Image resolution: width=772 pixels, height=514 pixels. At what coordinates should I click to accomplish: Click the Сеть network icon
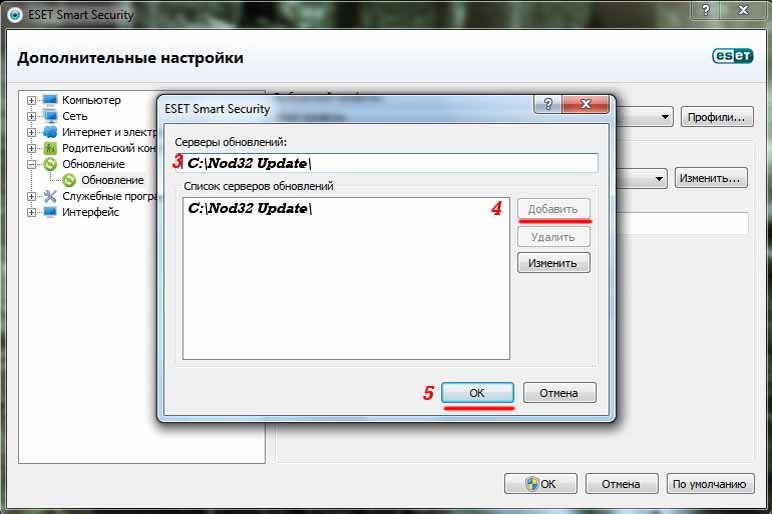50,116
